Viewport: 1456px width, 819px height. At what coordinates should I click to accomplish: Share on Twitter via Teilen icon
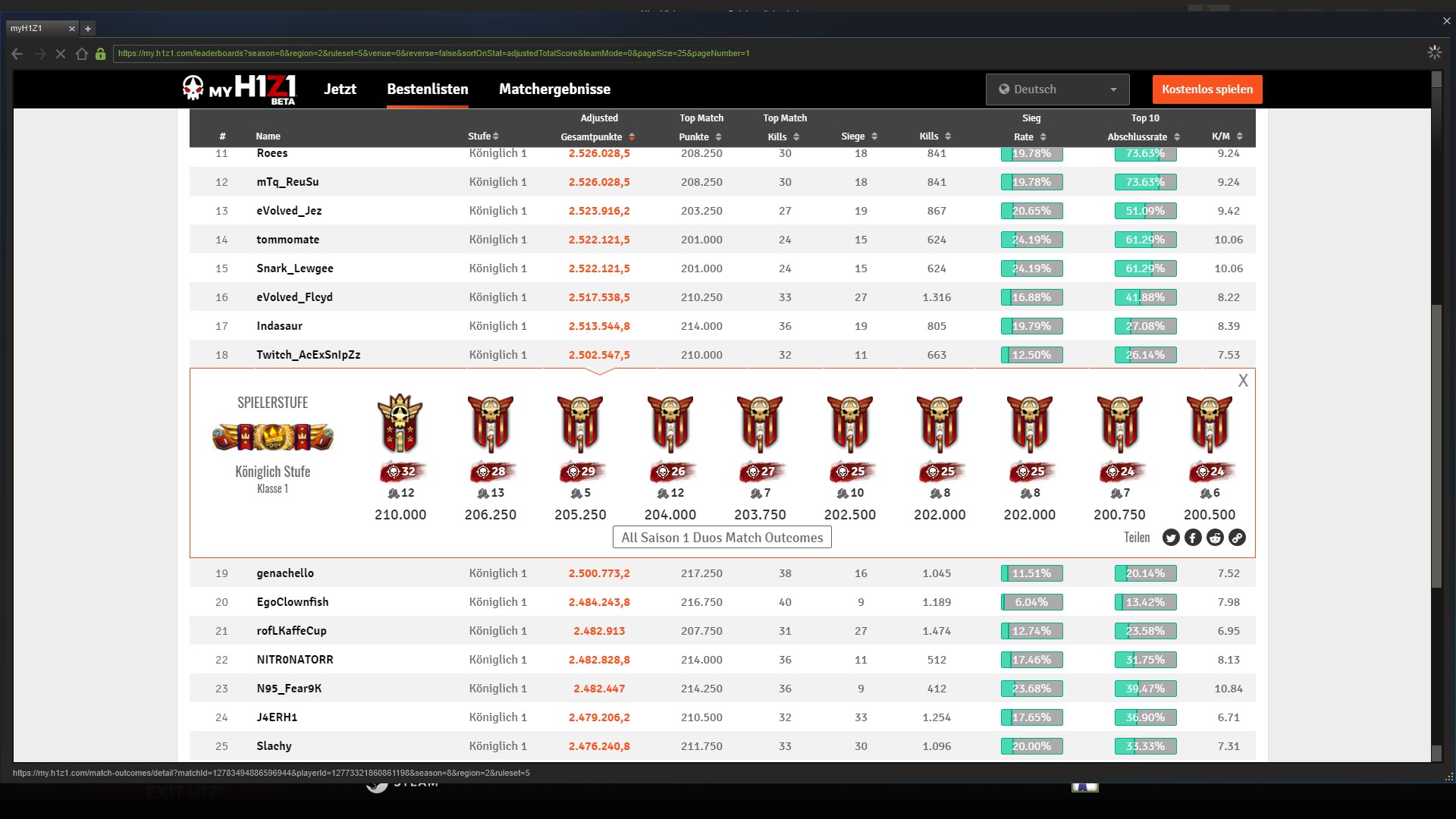point(1171,538)
